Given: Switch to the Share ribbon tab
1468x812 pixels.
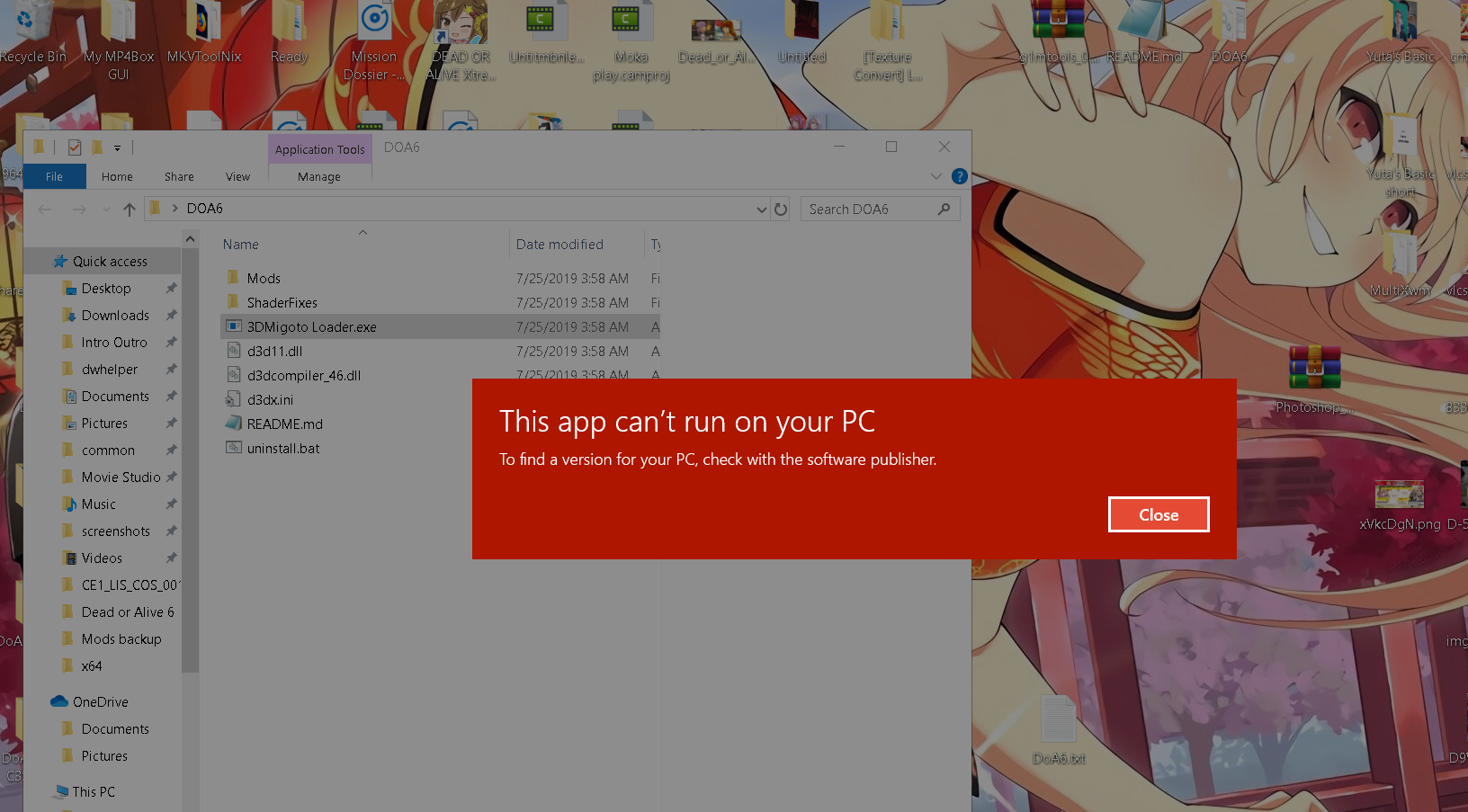Looking at the screenshot, I should click(x=179, y=176).
